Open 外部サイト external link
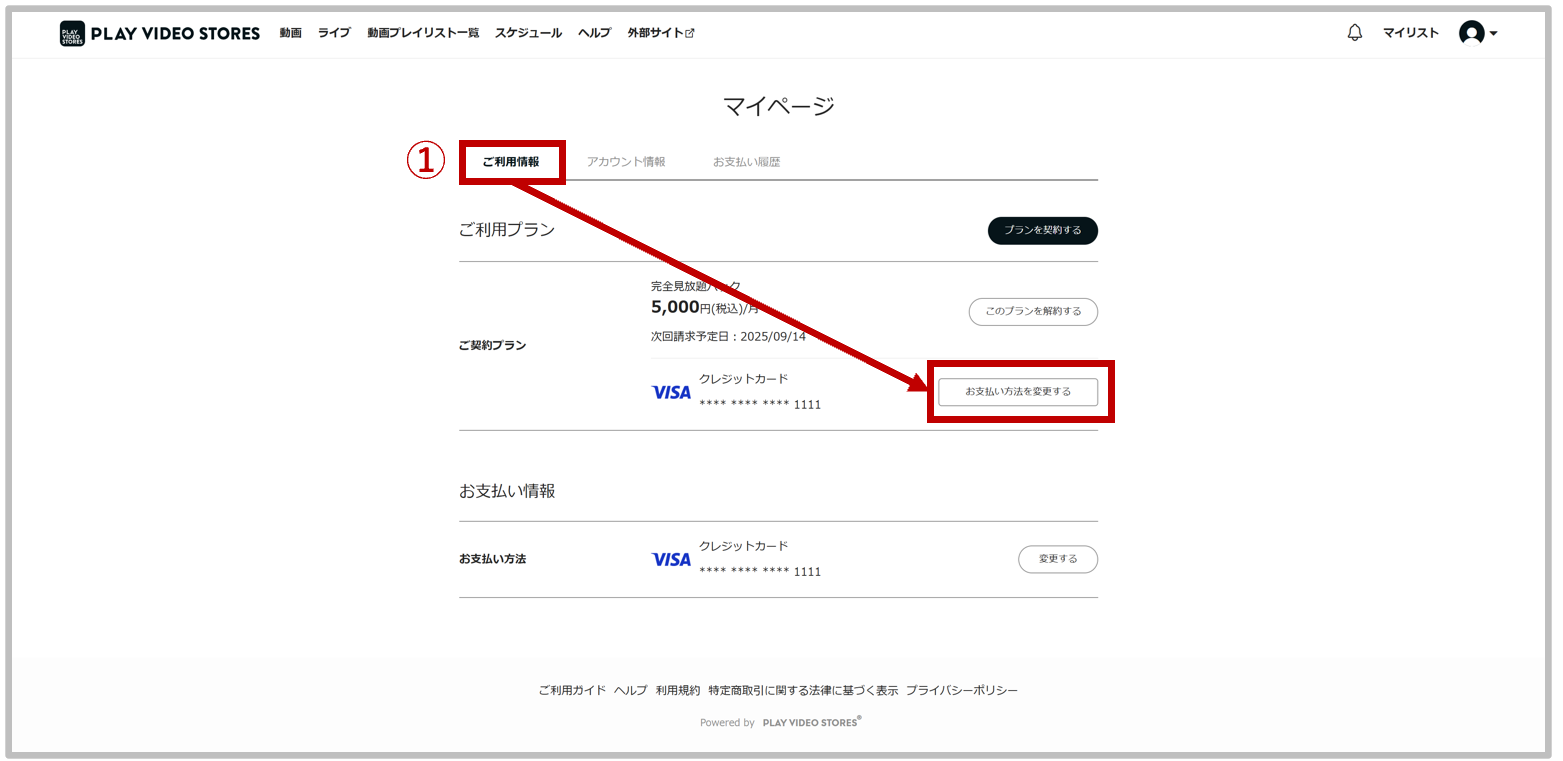The image size is (1563, 761). pos(660,33)
